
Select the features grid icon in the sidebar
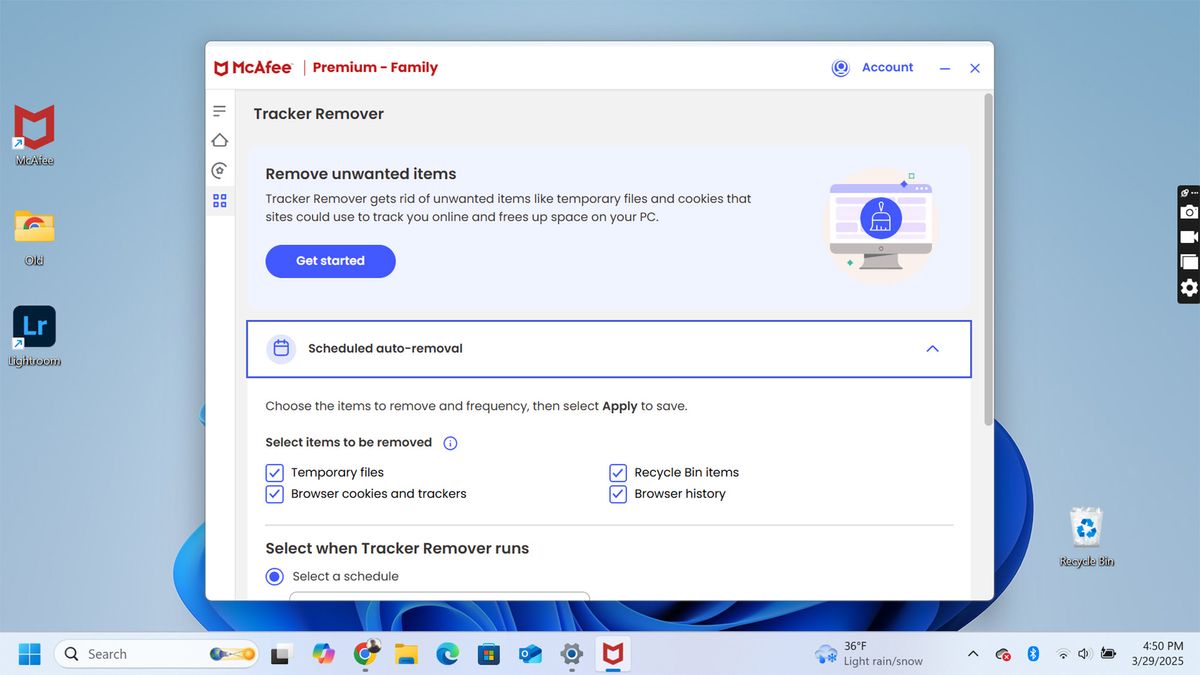[219, 200]
